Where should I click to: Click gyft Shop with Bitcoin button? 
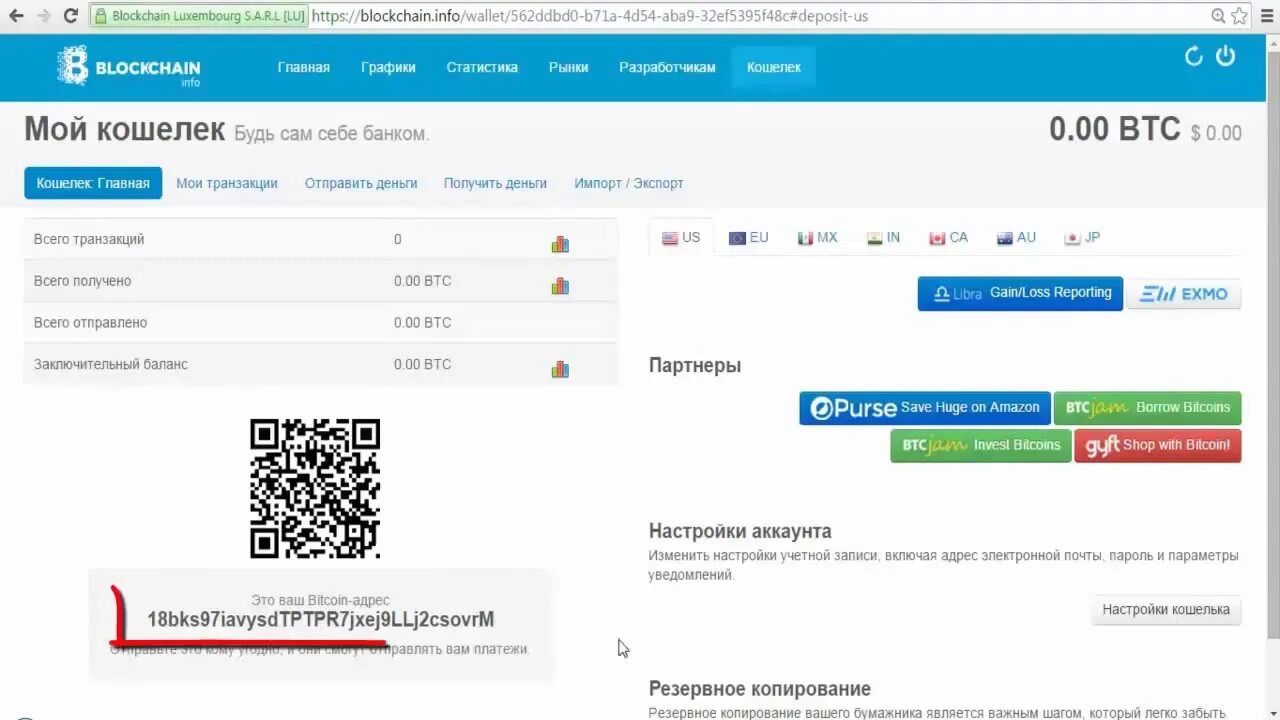pos(1158,445)
